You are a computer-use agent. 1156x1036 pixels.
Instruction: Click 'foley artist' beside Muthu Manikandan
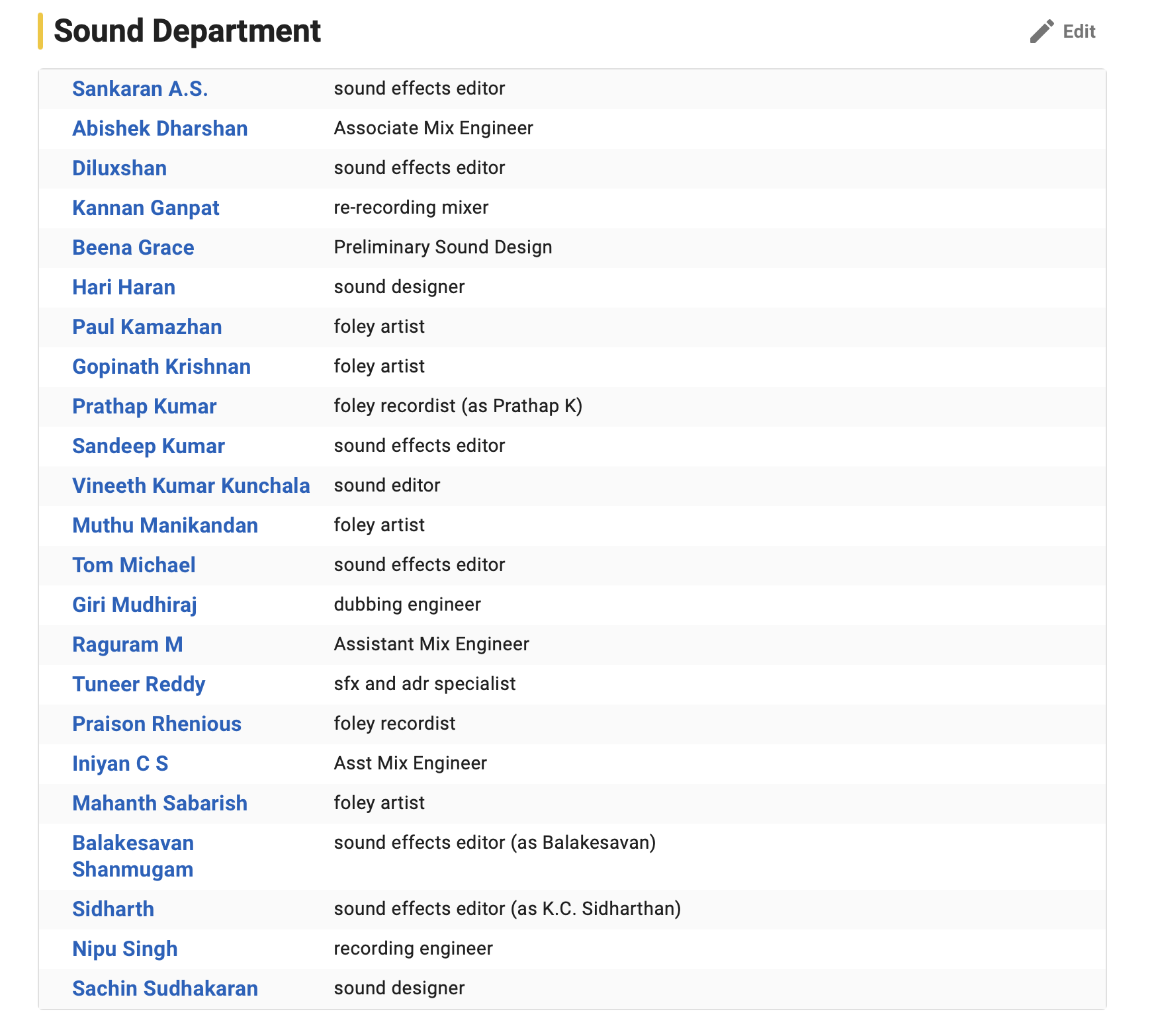pos(379,525)
